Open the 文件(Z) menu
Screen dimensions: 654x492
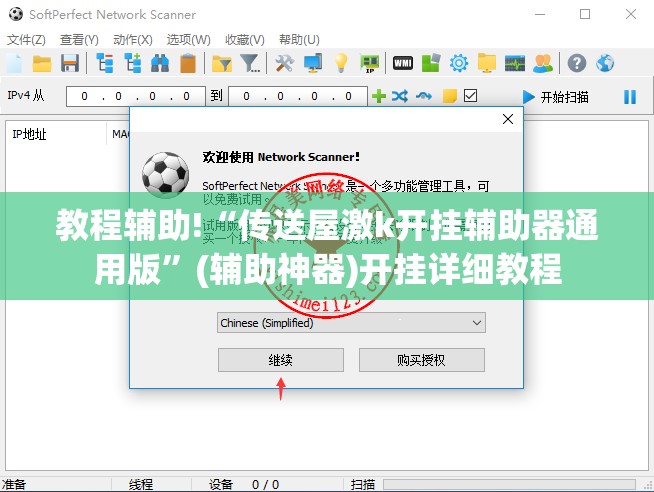click(x=26, y=40)
